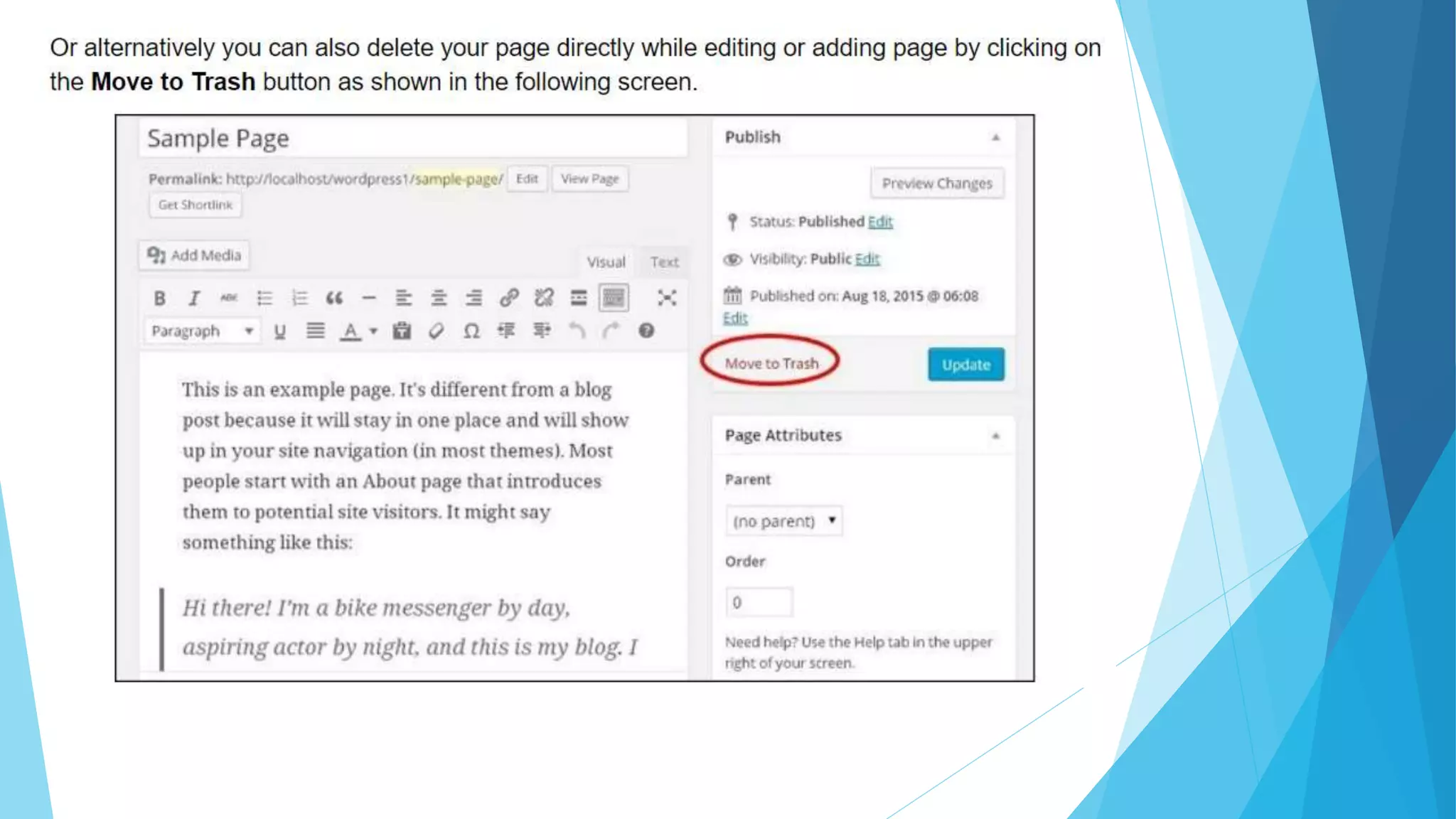Click the visibility eye icon
Viewport: 1456px width, 819px height.
[x=732, y=259]
